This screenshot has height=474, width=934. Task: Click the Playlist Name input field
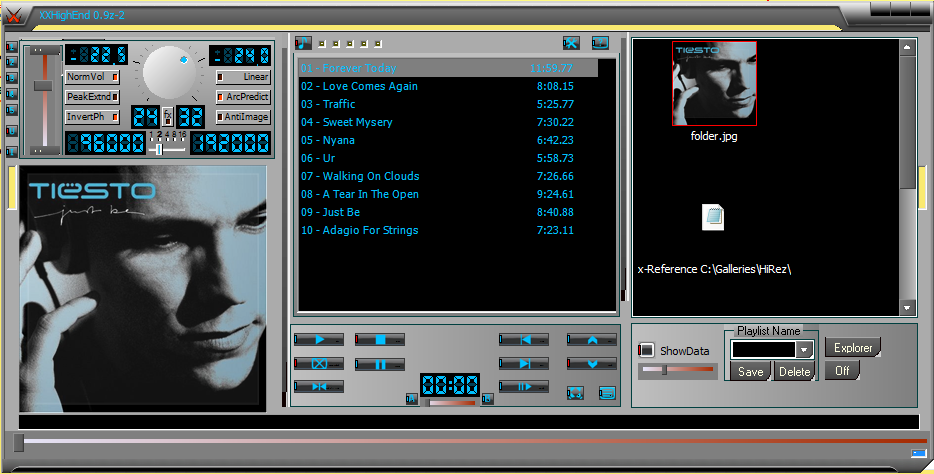pos(764,350)
